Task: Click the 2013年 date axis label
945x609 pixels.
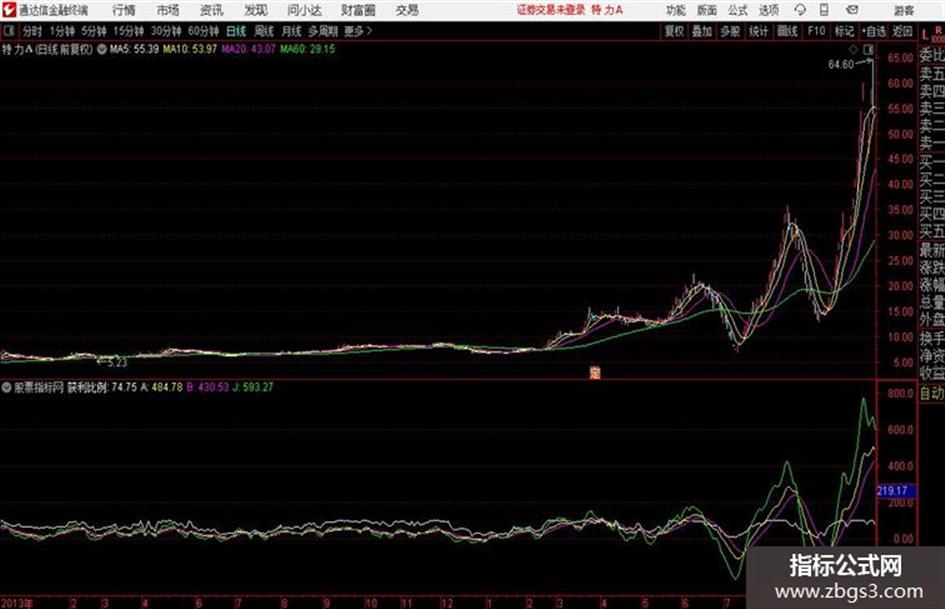Action: [x=17, y=603]
